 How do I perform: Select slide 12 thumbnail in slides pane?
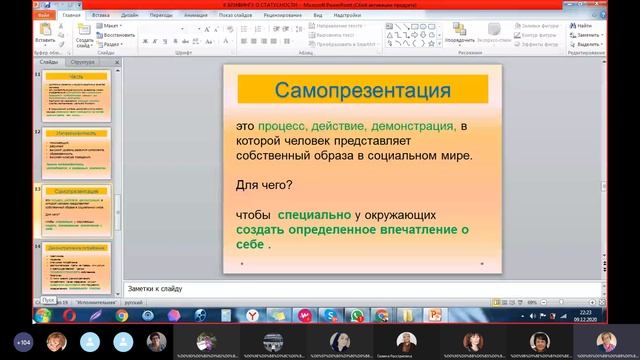[x=76, y=153]
